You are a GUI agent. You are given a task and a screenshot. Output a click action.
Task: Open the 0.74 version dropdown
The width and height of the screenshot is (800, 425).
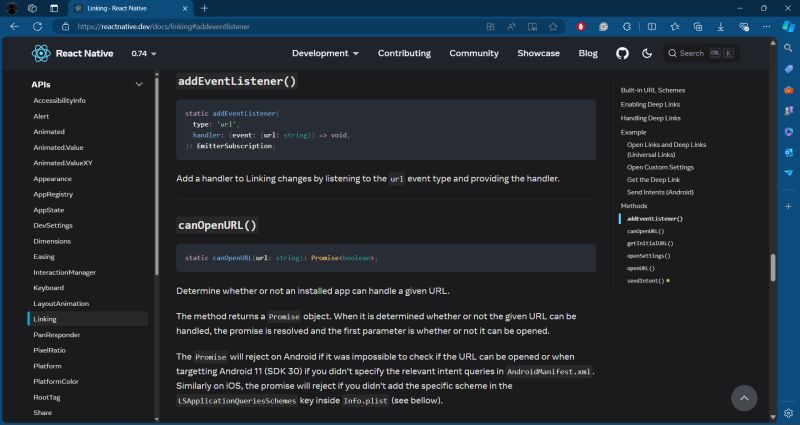[145, 53]
